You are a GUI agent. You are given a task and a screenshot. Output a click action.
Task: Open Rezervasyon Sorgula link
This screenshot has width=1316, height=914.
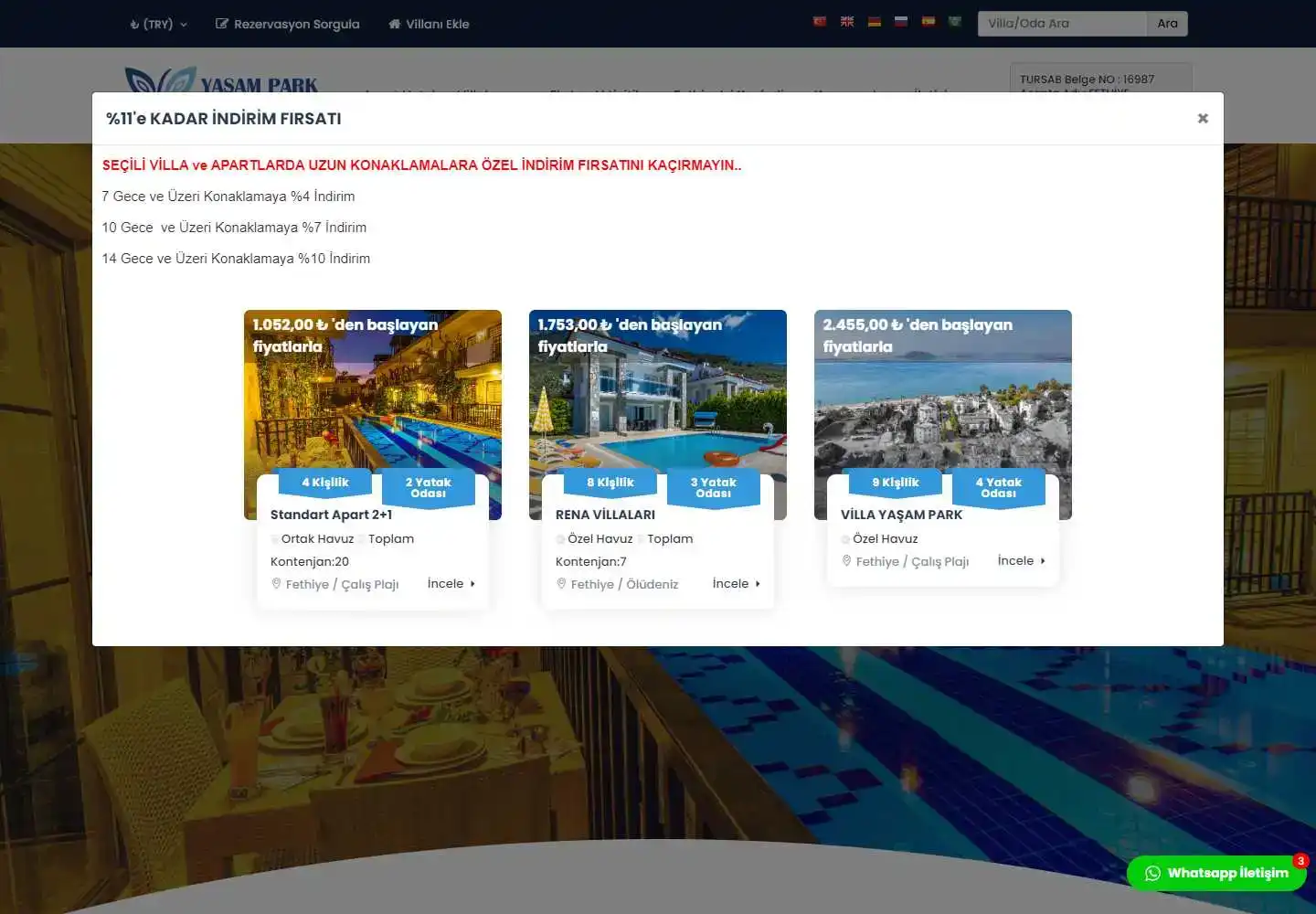[x=287, y=24]
